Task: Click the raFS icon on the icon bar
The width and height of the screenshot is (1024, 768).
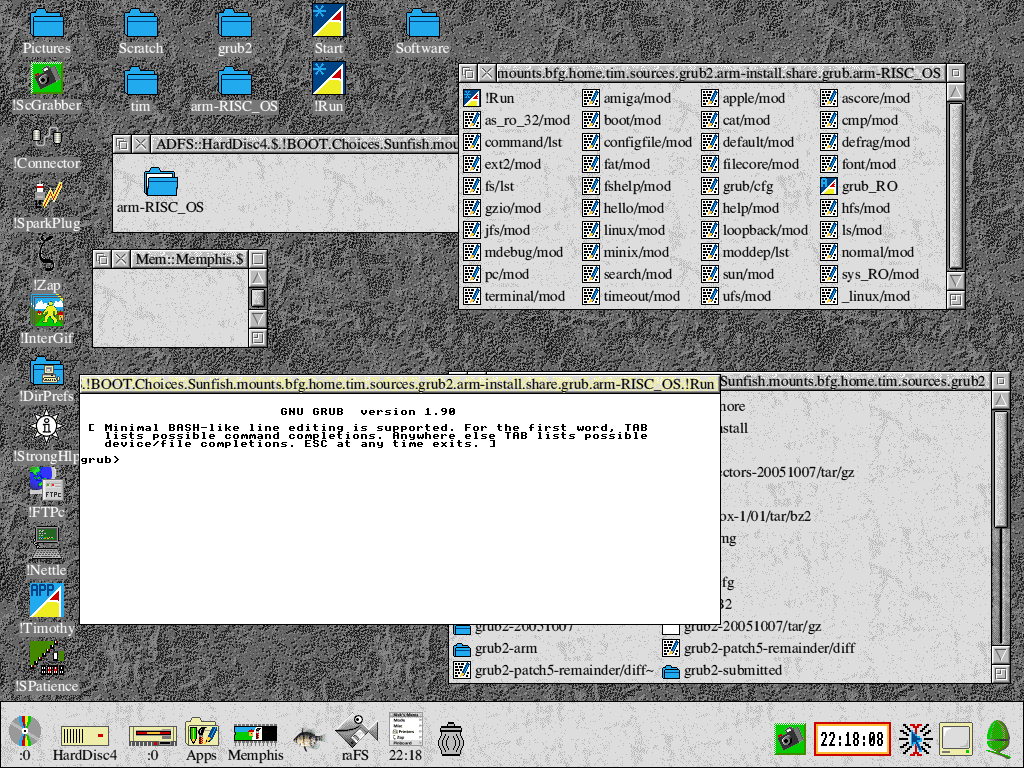Action: point(356,738)
